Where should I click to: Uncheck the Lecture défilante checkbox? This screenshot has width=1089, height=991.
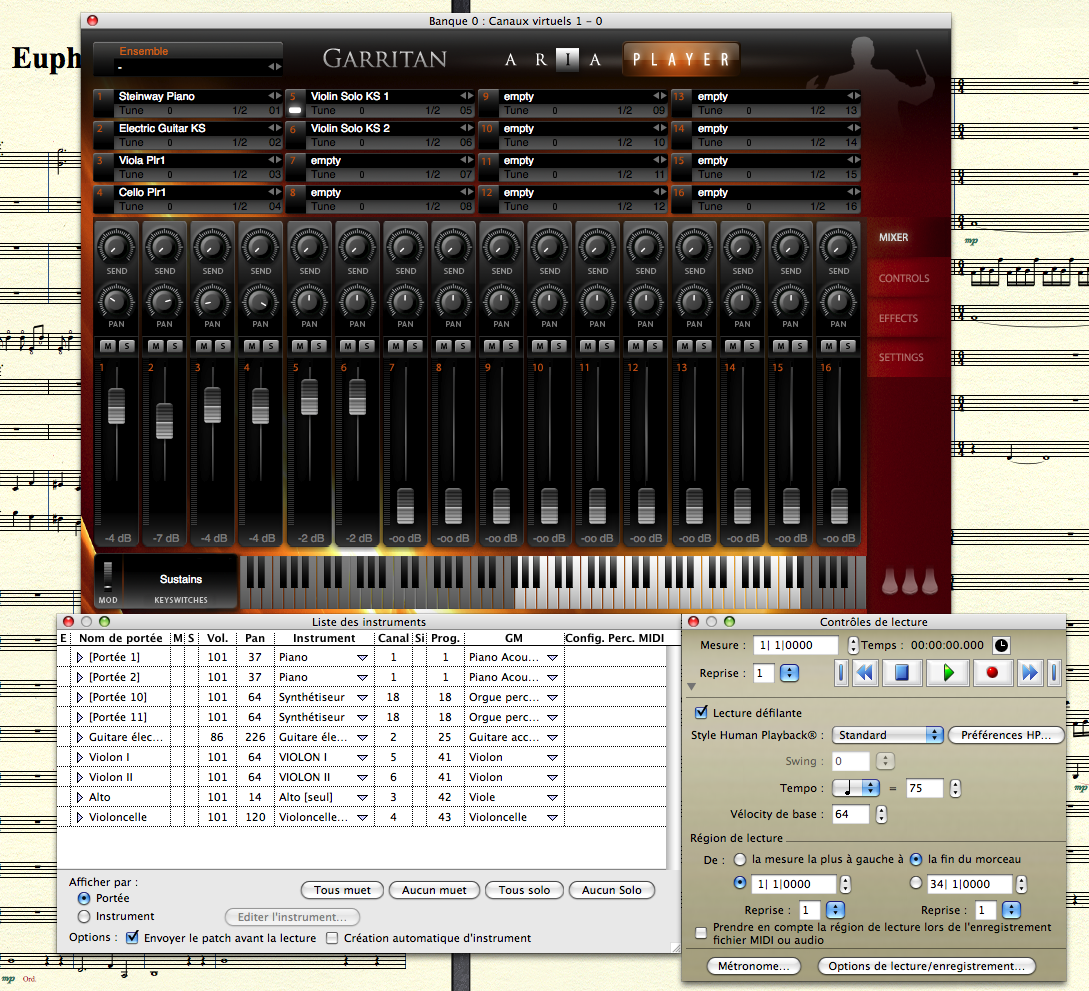701,713
